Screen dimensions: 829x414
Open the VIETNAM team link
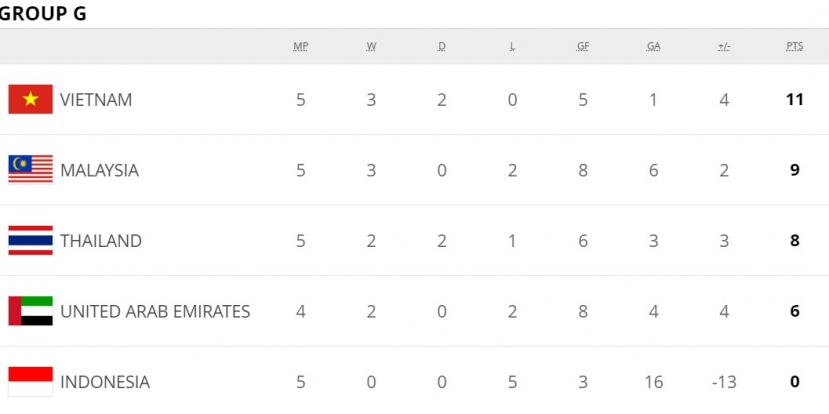tap(96, 100)
